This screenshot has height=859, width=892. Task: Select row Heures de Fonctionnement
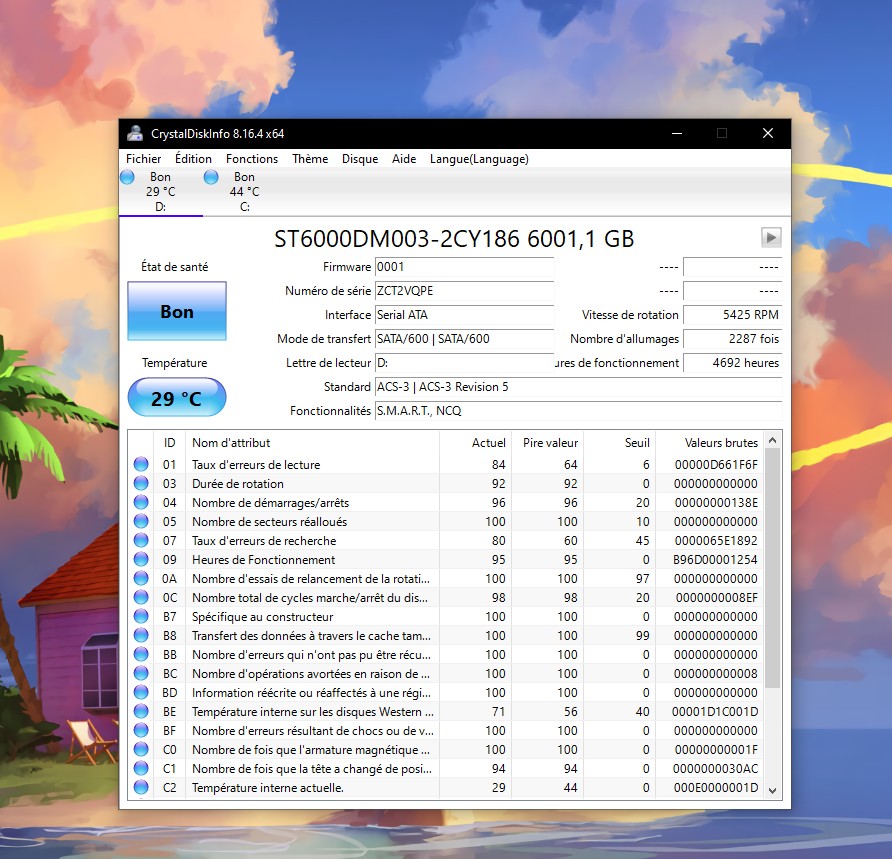tap(447, 559)
